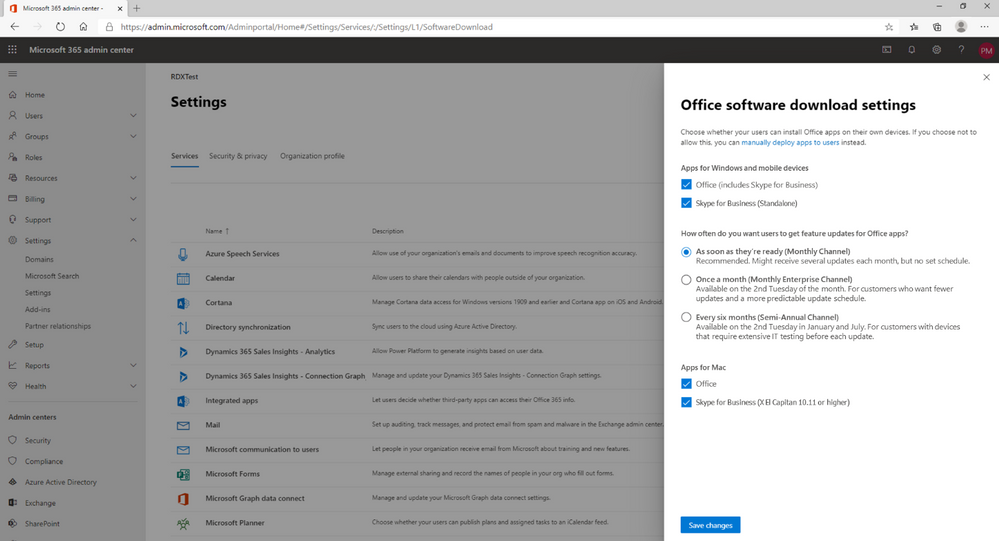
Task: Follow manually deploy apps to users link
Action: (790, 143)
